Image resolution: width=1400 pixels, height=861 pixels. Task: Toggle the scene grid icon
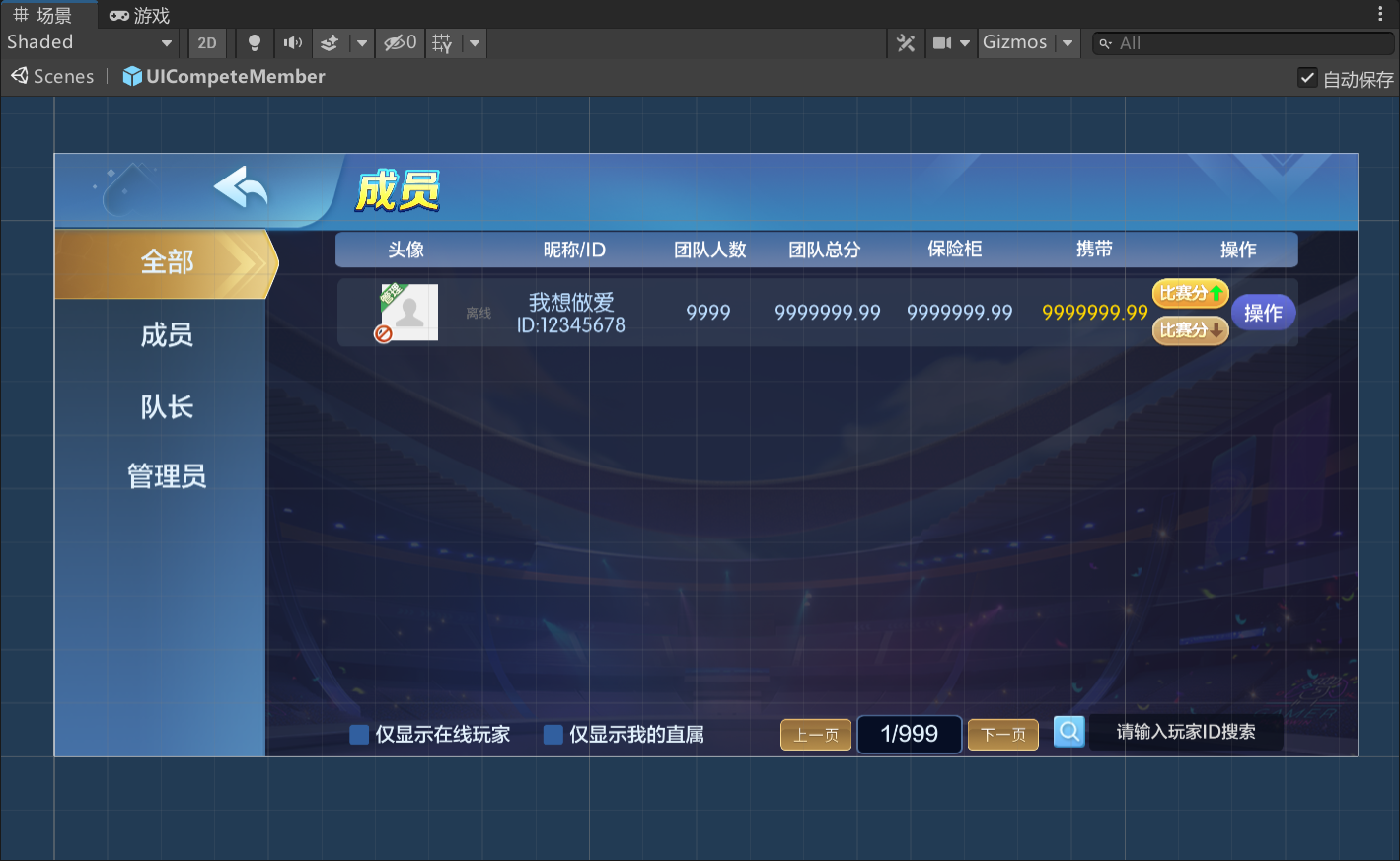tap(443, 43)
